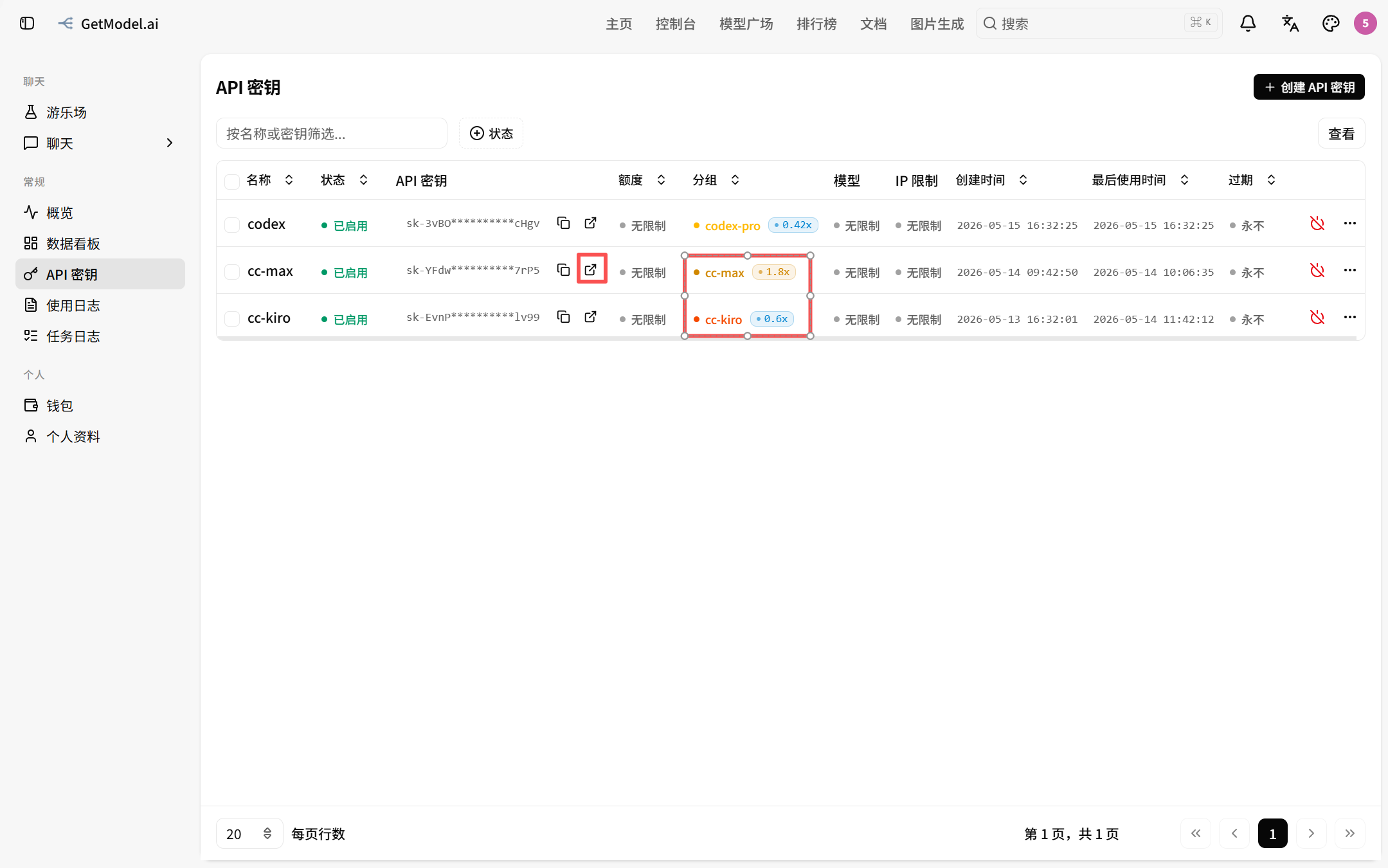Screen dimensions: 1388x868
Task: Go to previous page
Action: (x=1234, y=833)
